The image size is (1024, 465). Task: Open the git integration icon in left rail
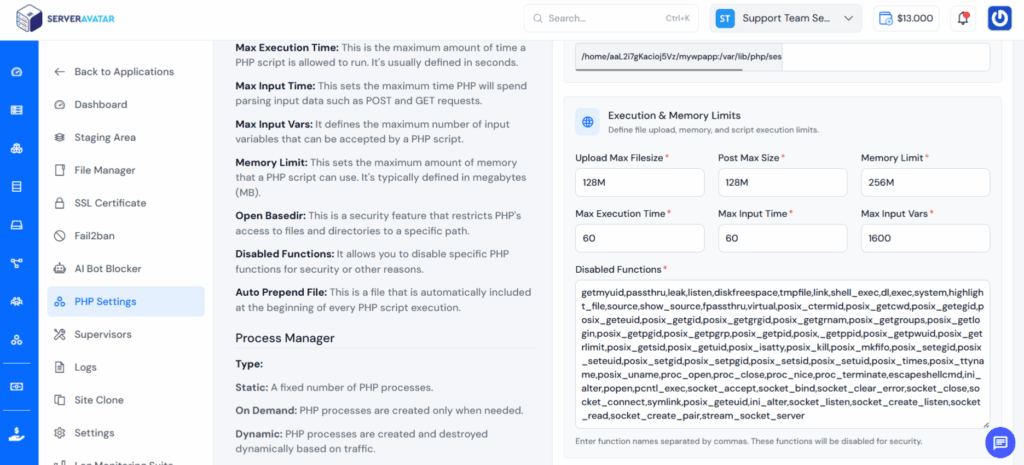click(17, 263)
